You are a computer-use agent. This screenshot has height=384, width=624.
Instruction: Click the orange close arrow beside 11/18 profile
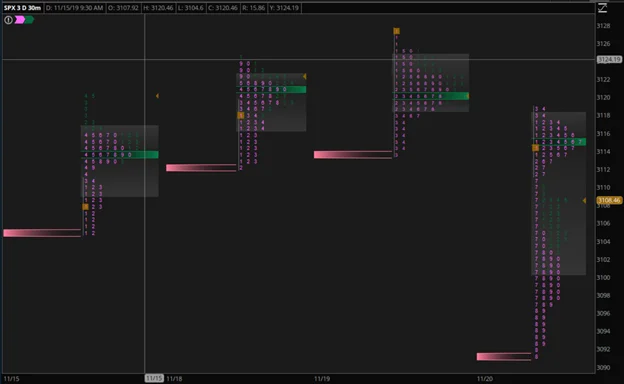(304, 76)
